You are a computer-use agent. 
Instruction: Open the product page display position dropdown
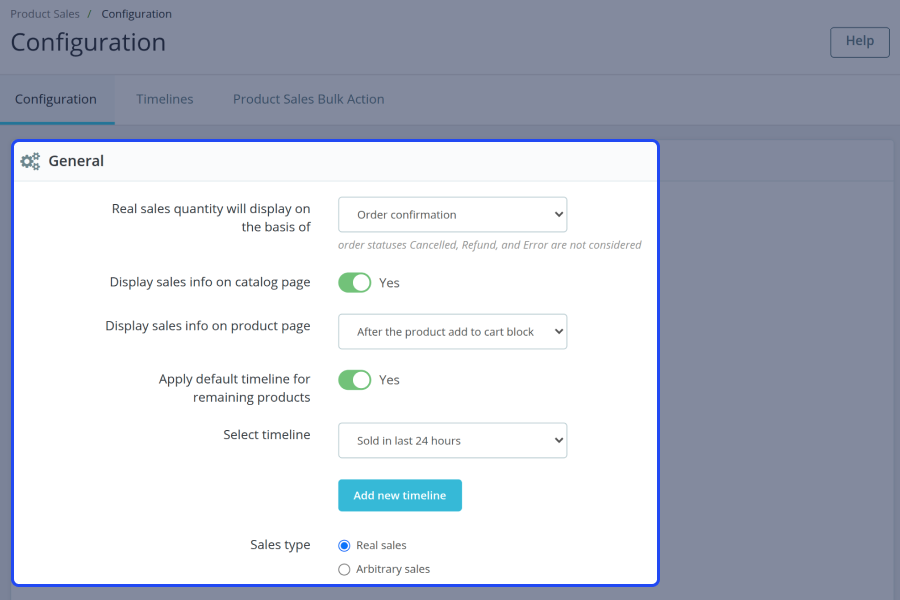coord(452,331)
